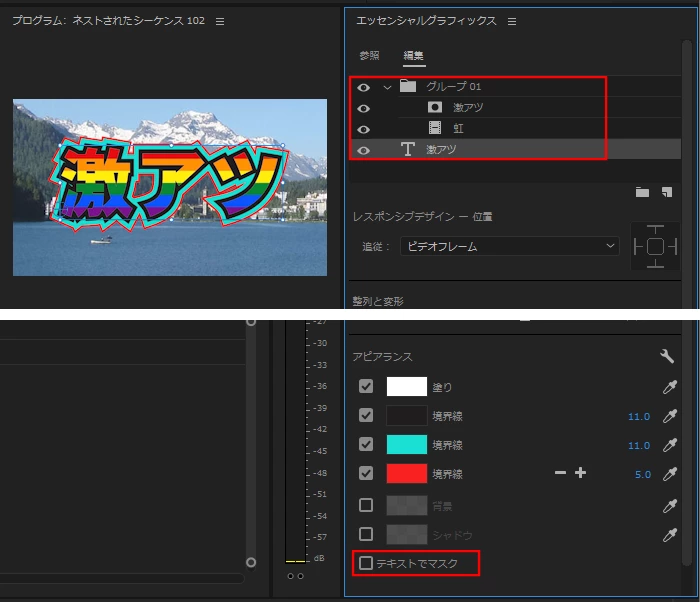Open the Essential Graphics panel menu
Screen dimensions: 700x602
pos(512,21)
